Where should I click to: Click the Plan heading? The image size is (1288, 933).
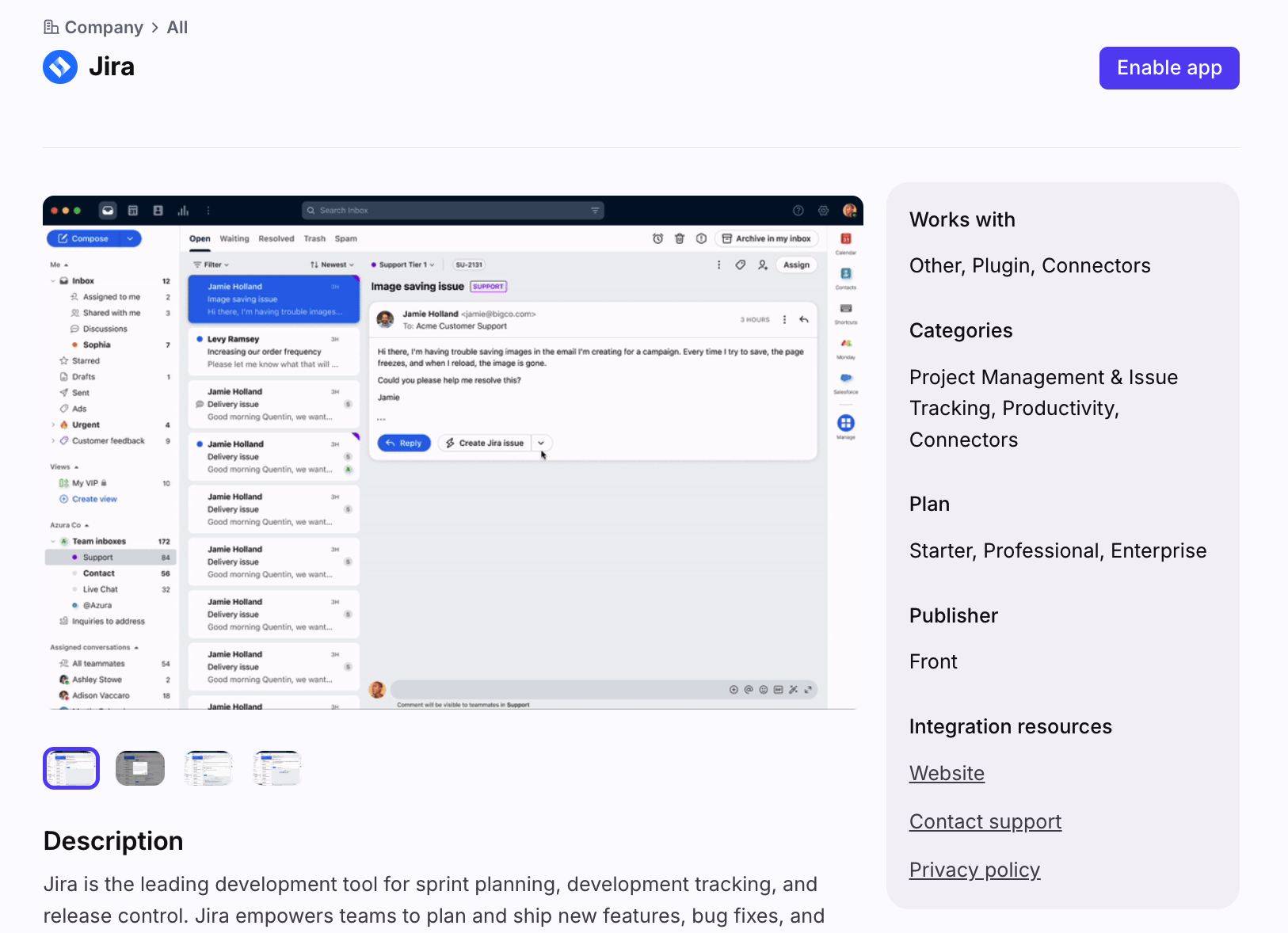coord(929,505)
